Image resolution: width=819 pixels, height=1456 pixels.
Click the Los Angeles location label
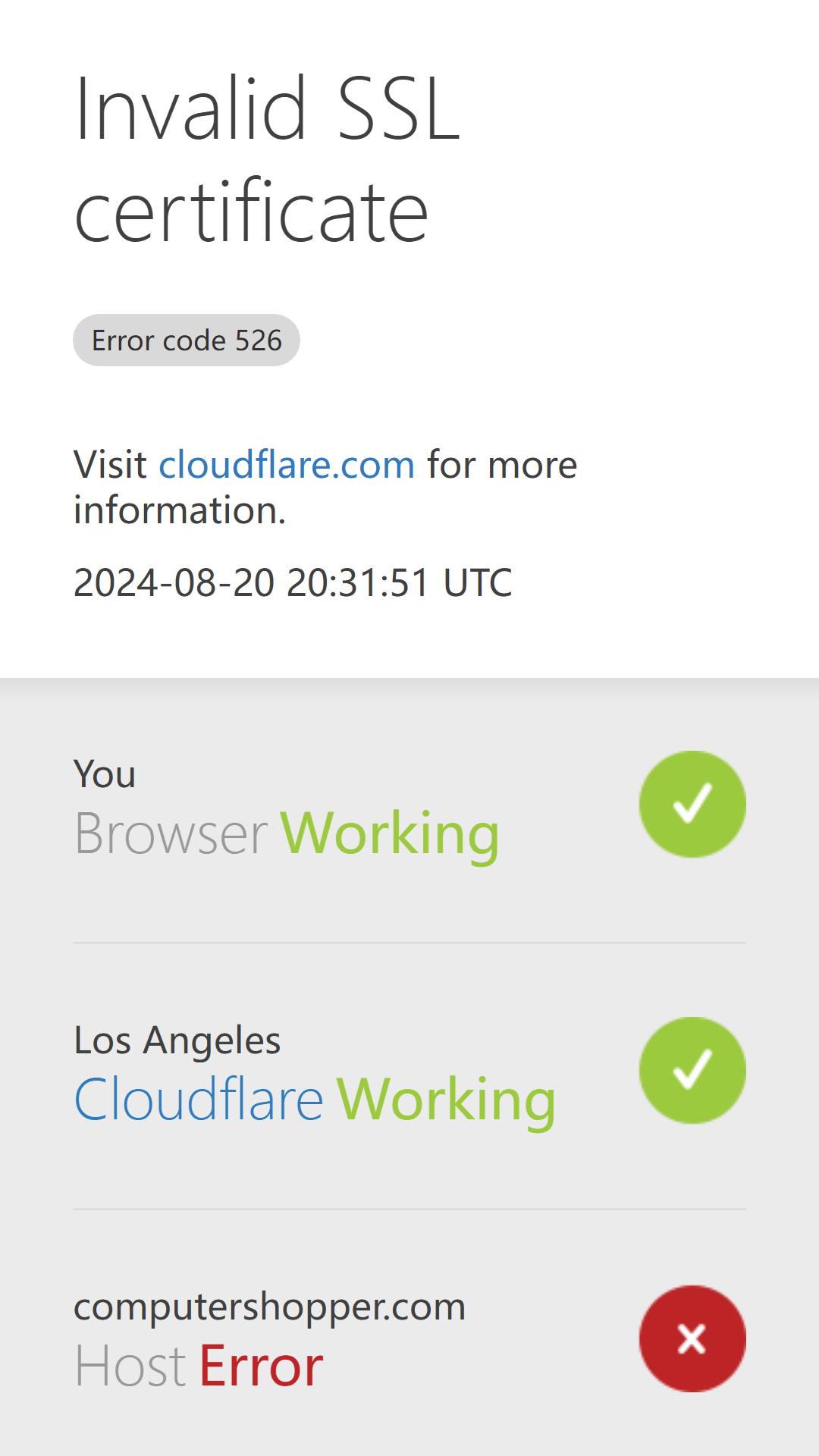pyautogui.click(x=177, y=1040)
